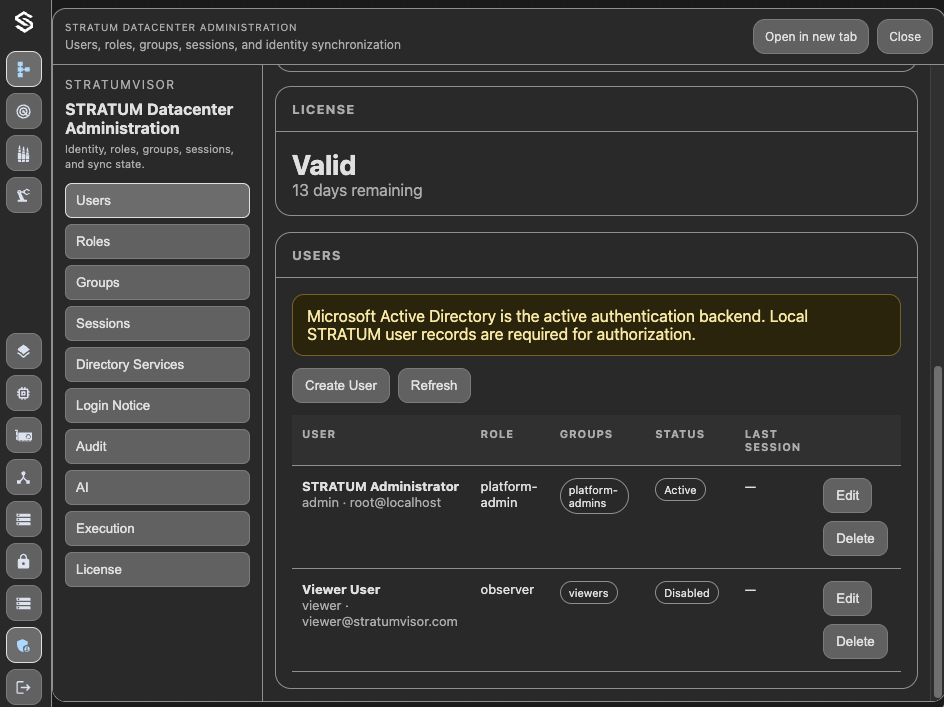Click the Create User button

pyautogui.click(x=341, y=385)
